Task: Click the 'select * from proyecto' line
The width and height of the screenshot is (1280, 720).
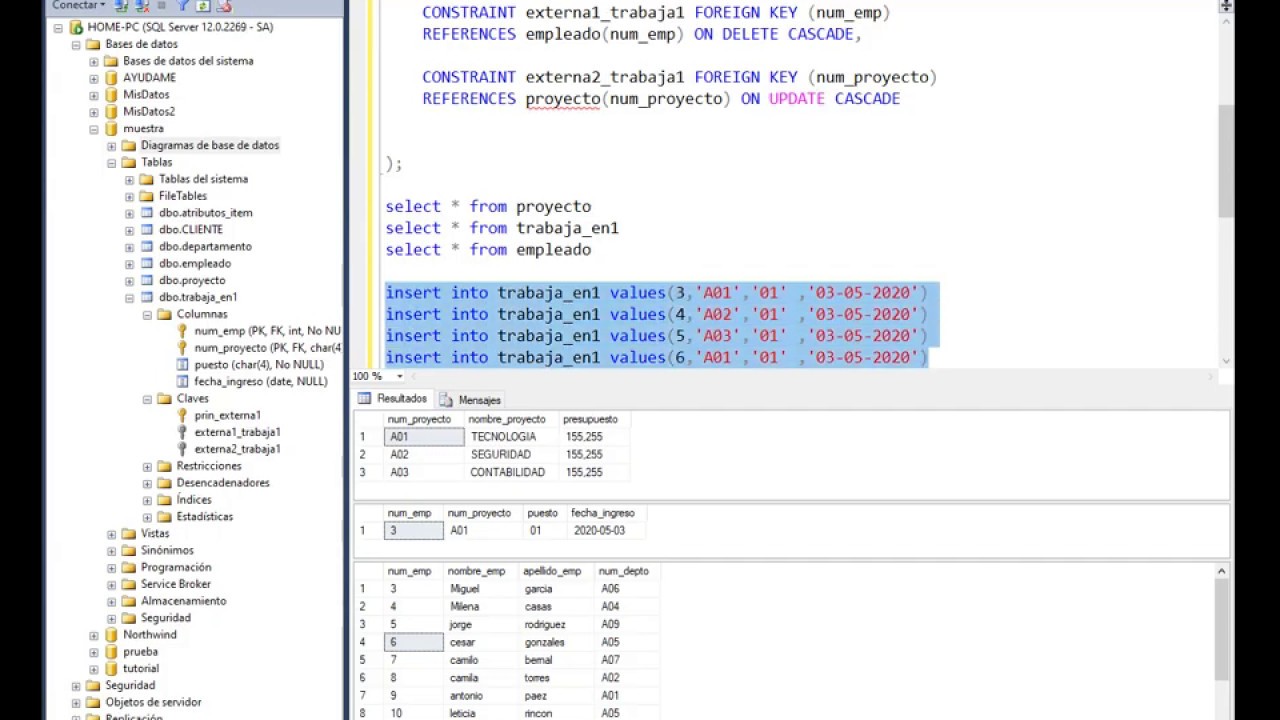Action: tap(488, 207)
